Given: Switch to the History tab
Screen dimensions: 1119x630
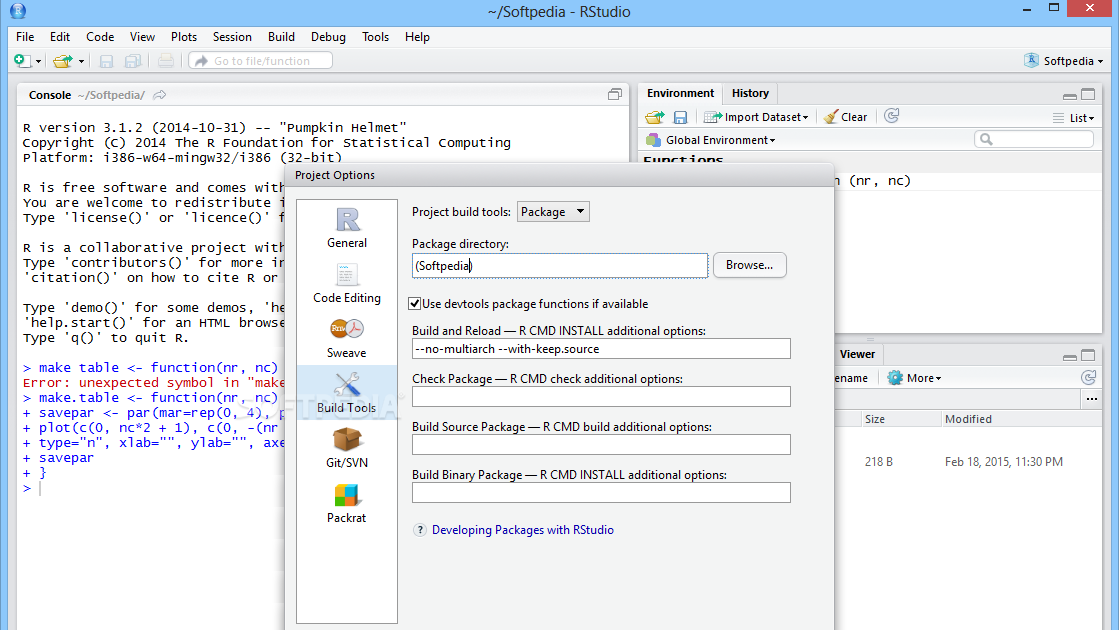Looking at the screenshot, I should coord(750,93).
